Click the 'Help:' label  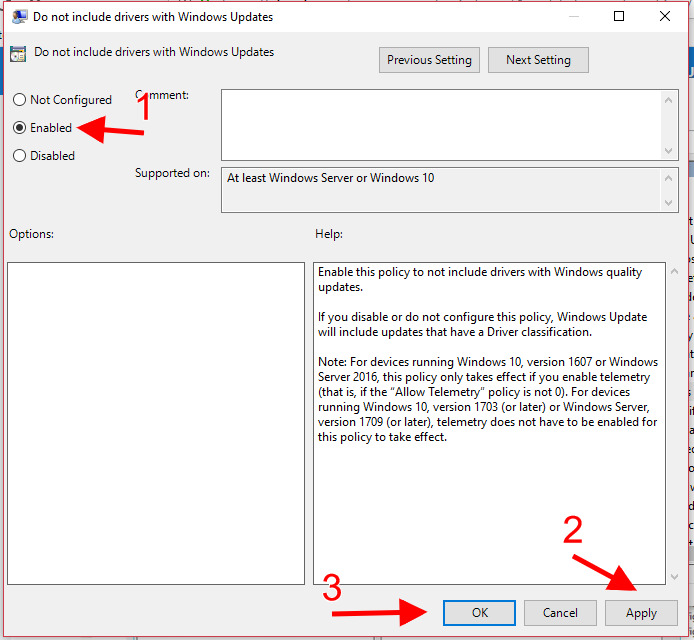point(329,234)
